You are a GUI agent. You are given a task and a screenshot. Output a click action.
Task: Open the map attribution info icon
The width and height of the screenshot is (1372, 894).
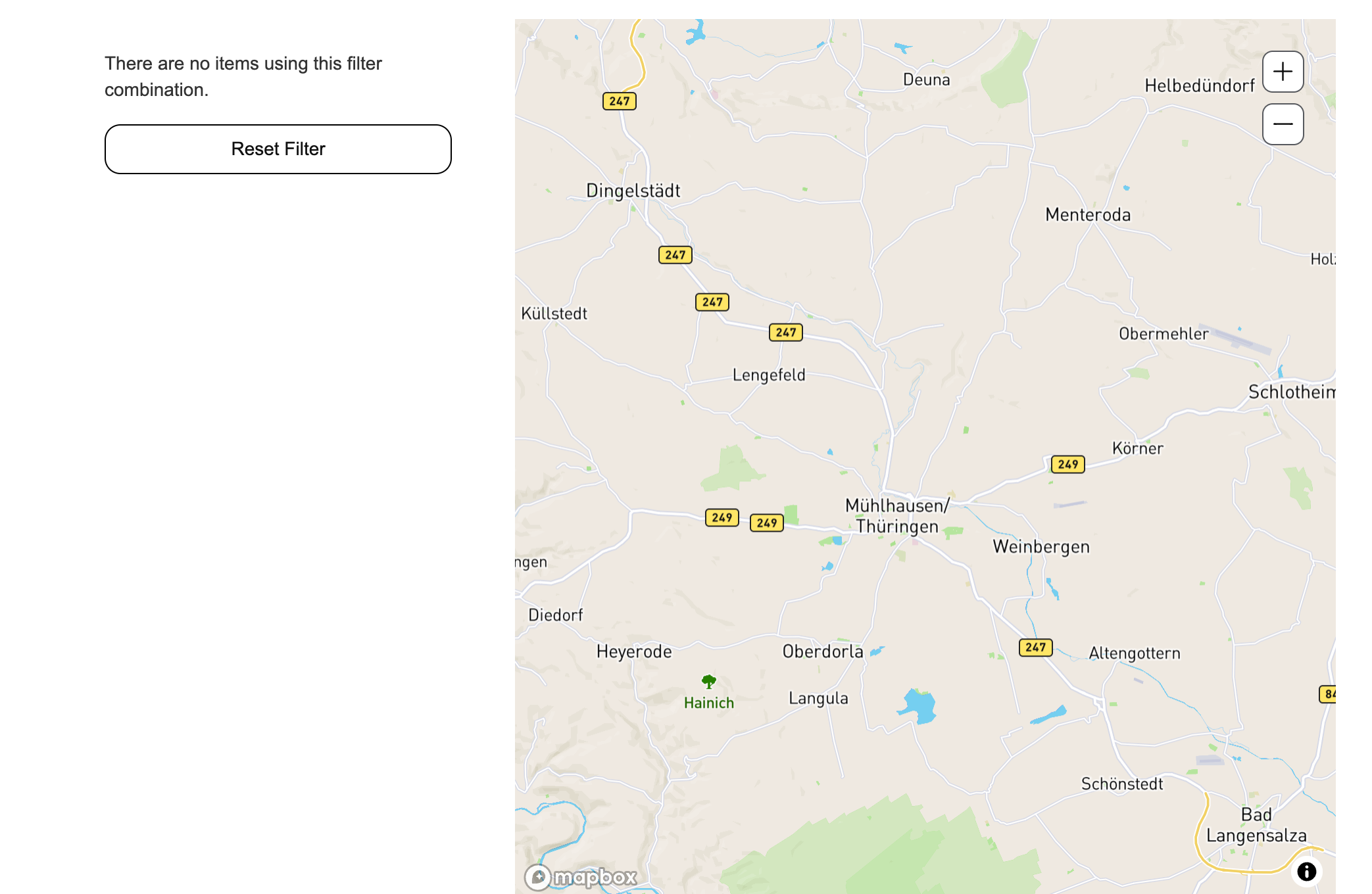click(1306, 872)
